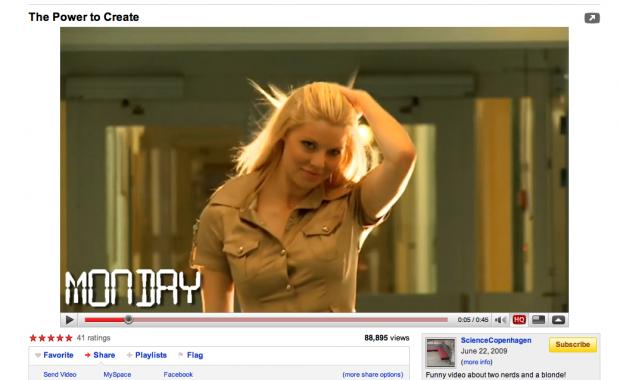Share the video on MySpace

[x=117, y=374]
